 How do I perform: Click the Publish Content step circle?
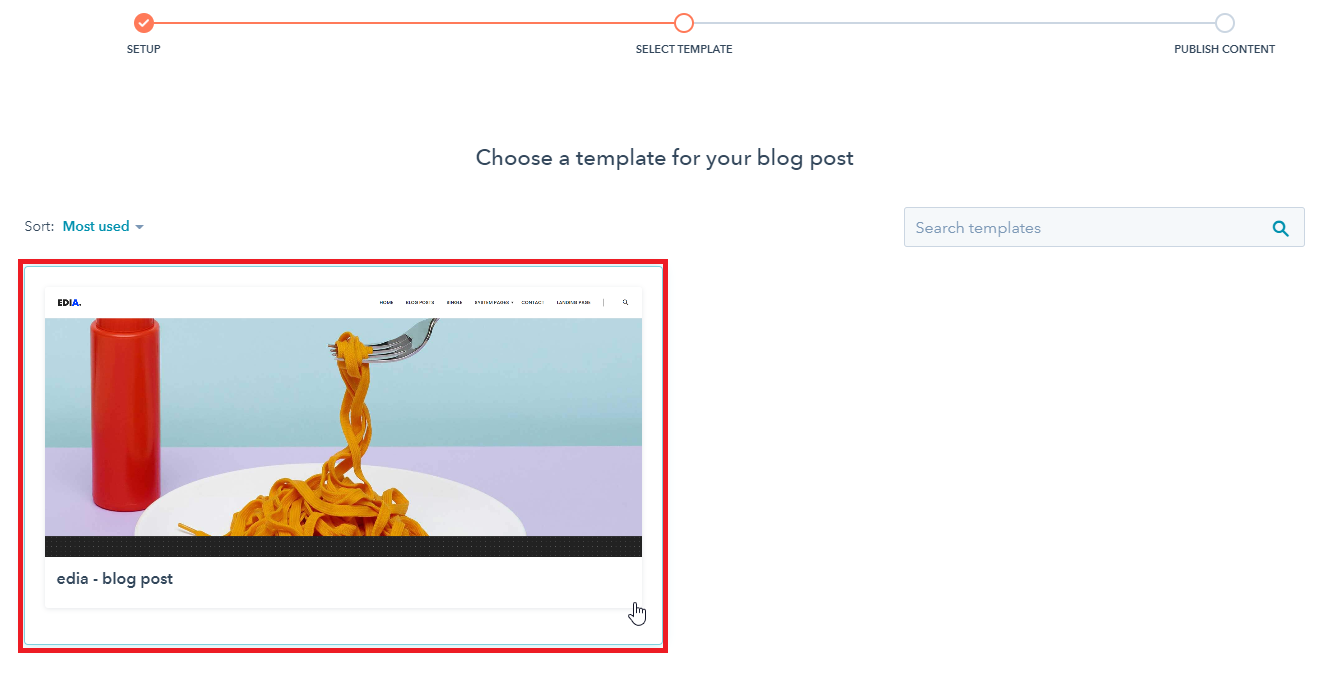tap(1225, 23)
